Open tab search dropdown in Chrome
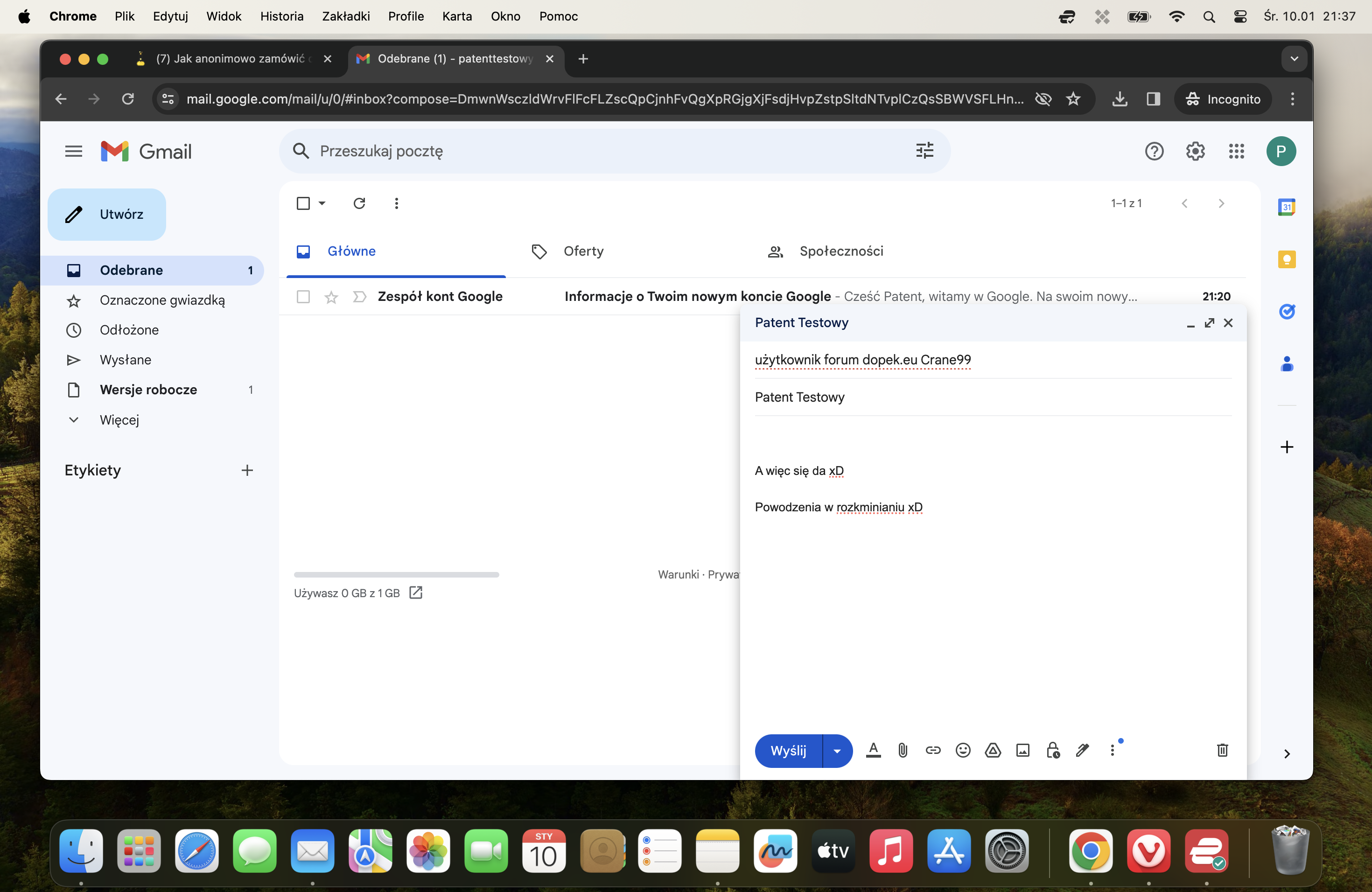1372x892 pixels. tap(1294, 59)
